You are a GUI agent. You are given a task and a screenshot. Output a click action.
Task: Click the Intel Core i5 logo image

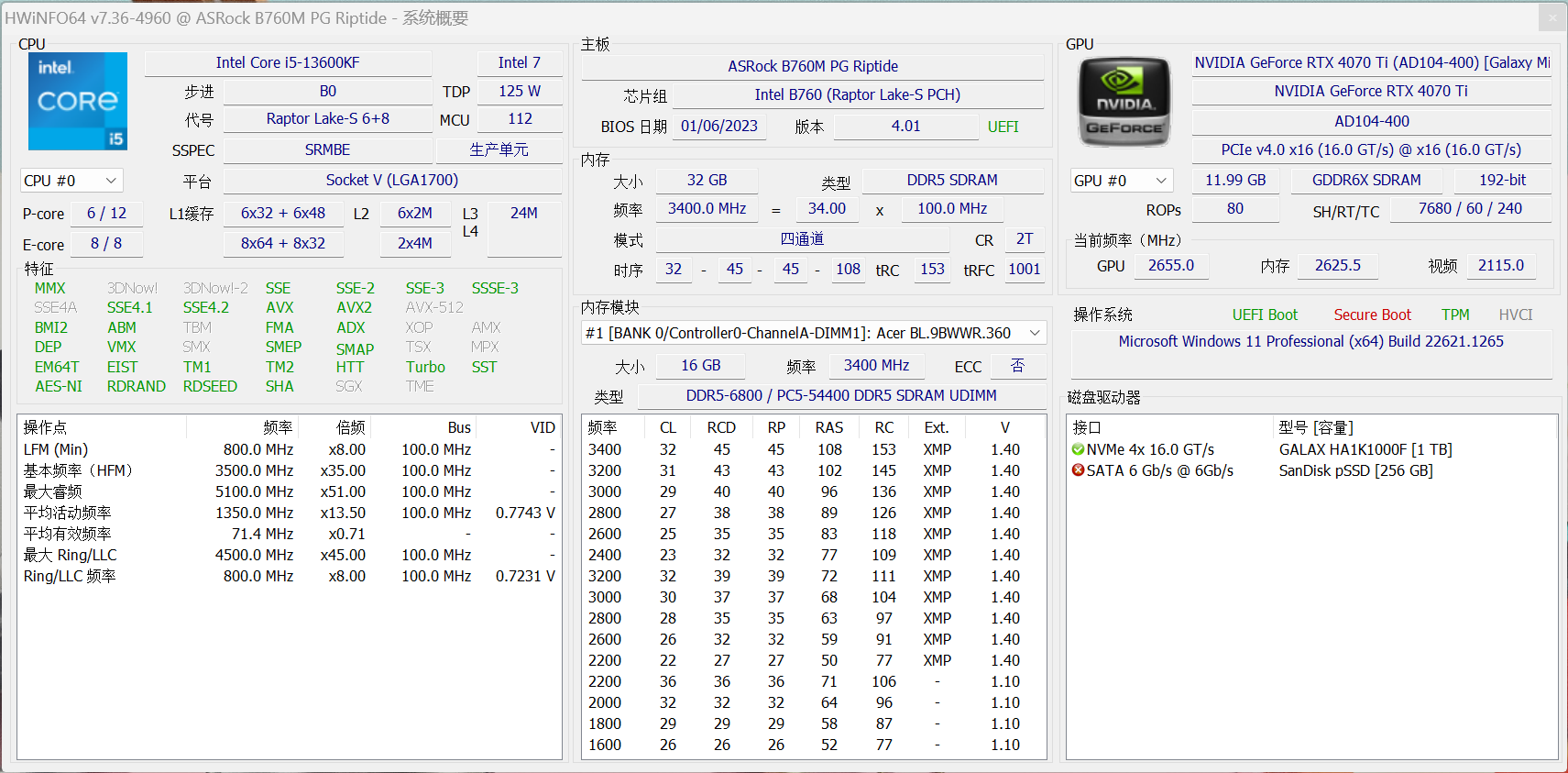78,101
